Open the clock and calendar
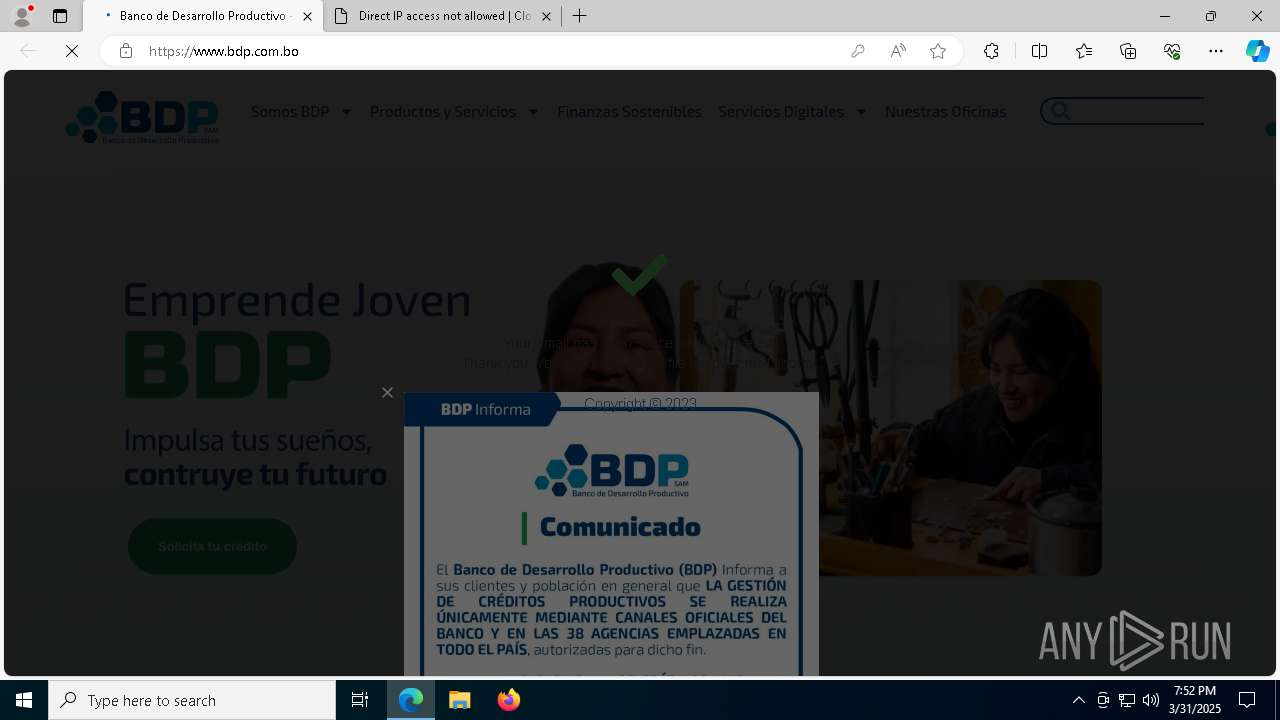This screenshot has width=1280, height=720. click(1197, 700)
